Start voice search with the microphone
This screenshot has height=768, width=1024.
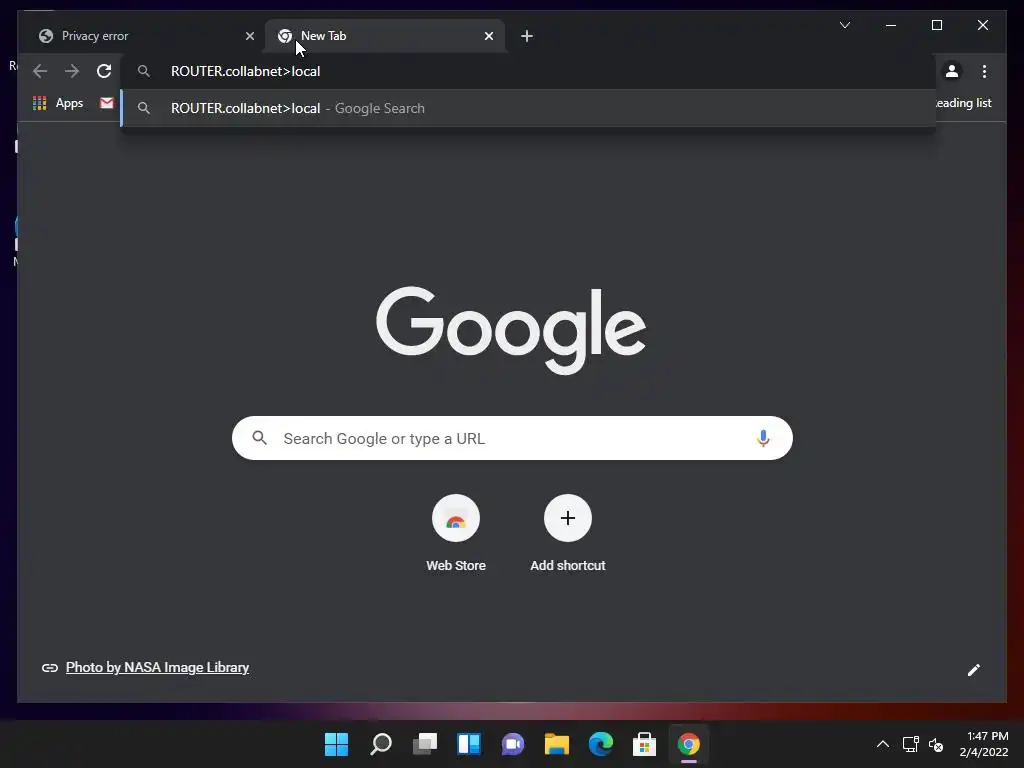pyautogui.click(x=763, y=438)
